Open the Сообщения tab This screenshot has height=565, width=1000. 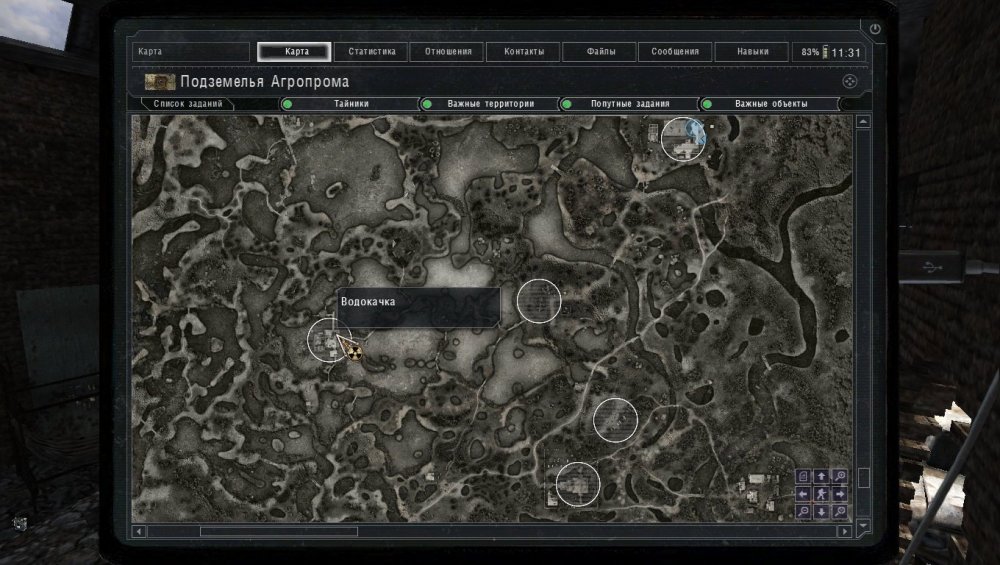[x=675, y=52]
